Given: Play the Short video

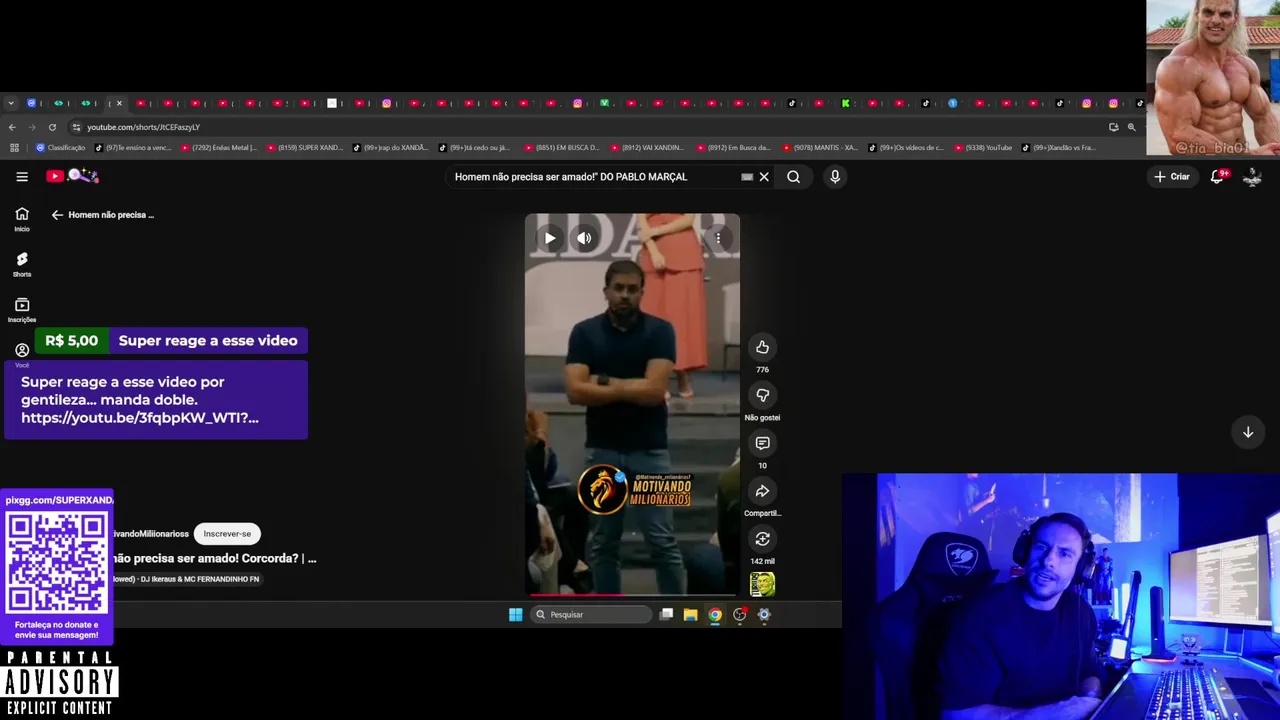Looking at the screenshot, I should pos(550,238).
